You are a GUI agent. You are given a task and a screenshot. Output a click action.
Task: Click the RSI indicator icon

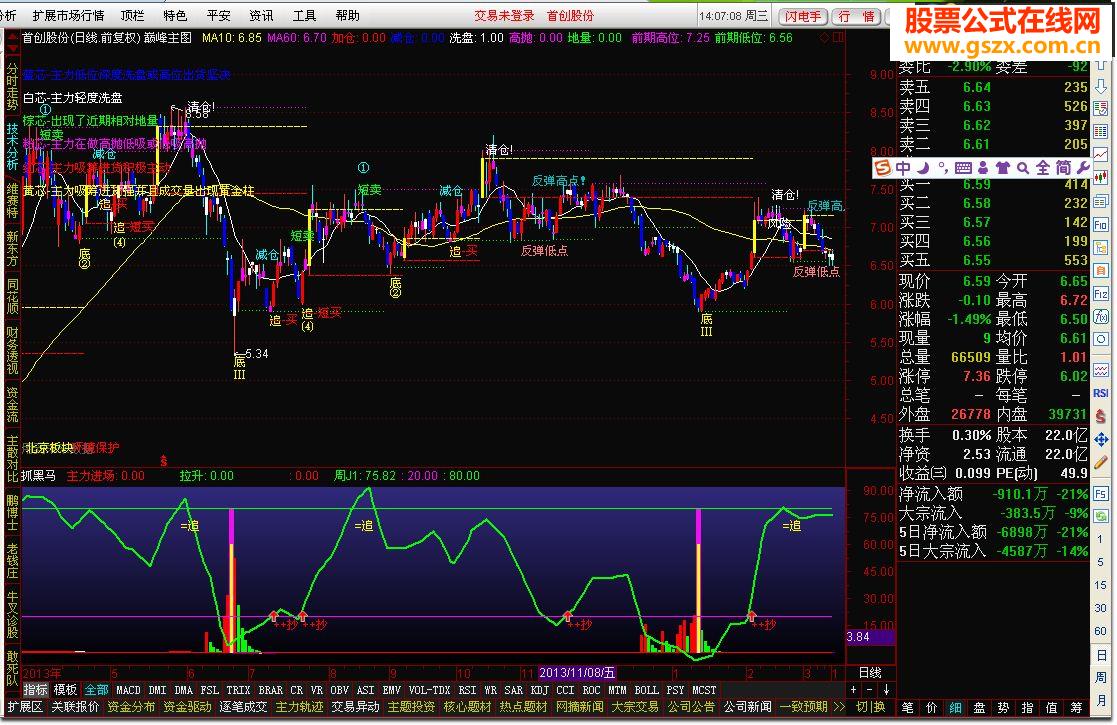pos(1101,392)
